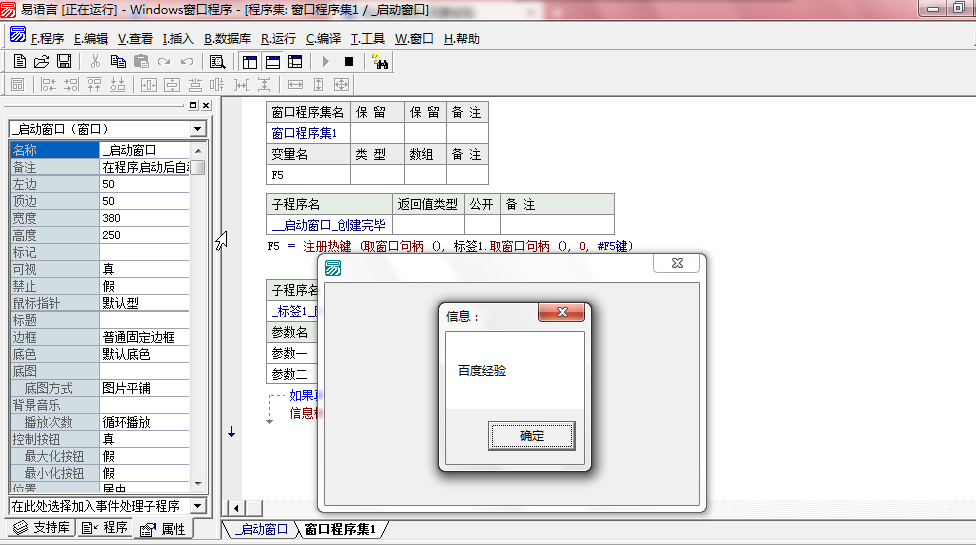
Task: Click the Run (play triangle) toolbar icon
Action: (325, 62)
